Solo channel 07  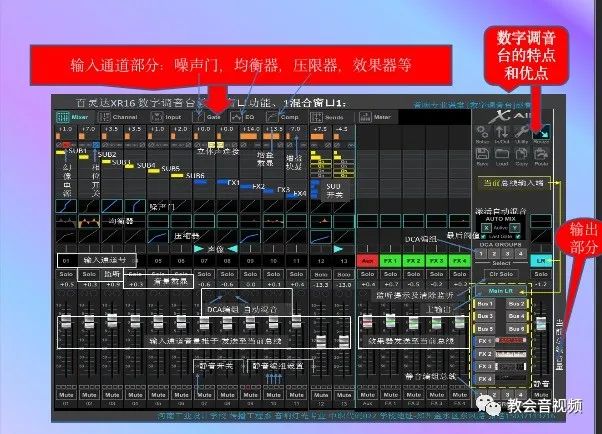point(204,274)
